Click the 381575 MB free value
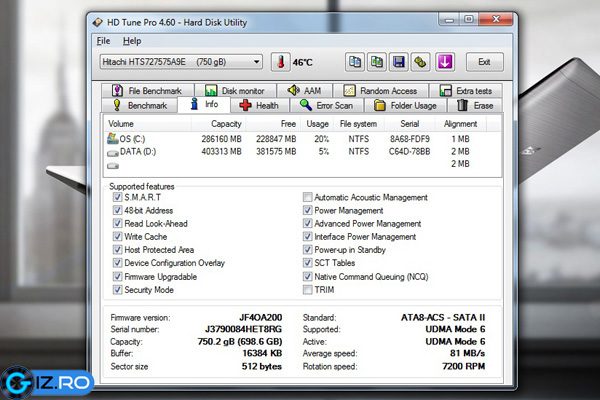 [276, 152]
